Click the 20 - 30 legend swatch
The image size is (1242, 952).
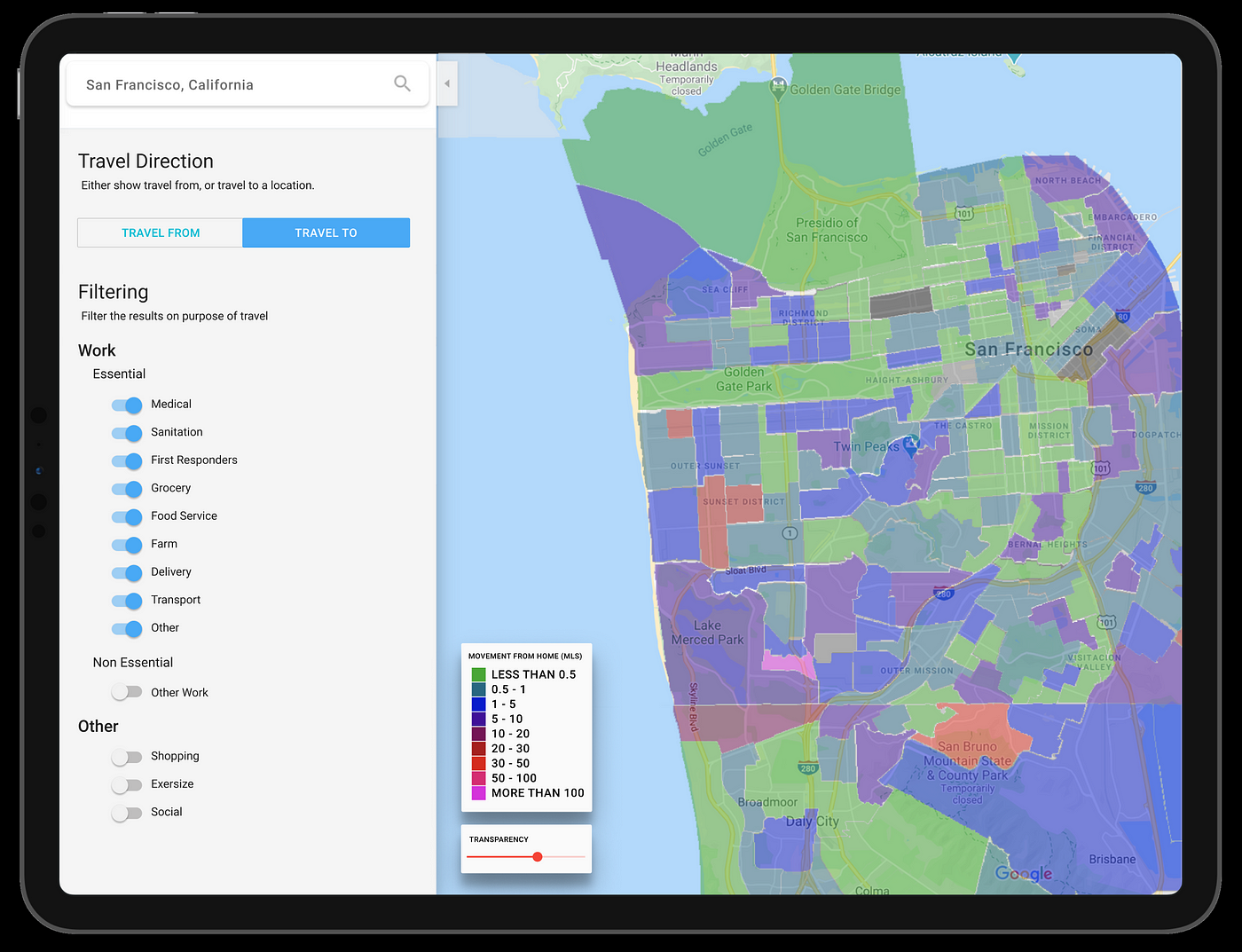click(x=479, y=749)
